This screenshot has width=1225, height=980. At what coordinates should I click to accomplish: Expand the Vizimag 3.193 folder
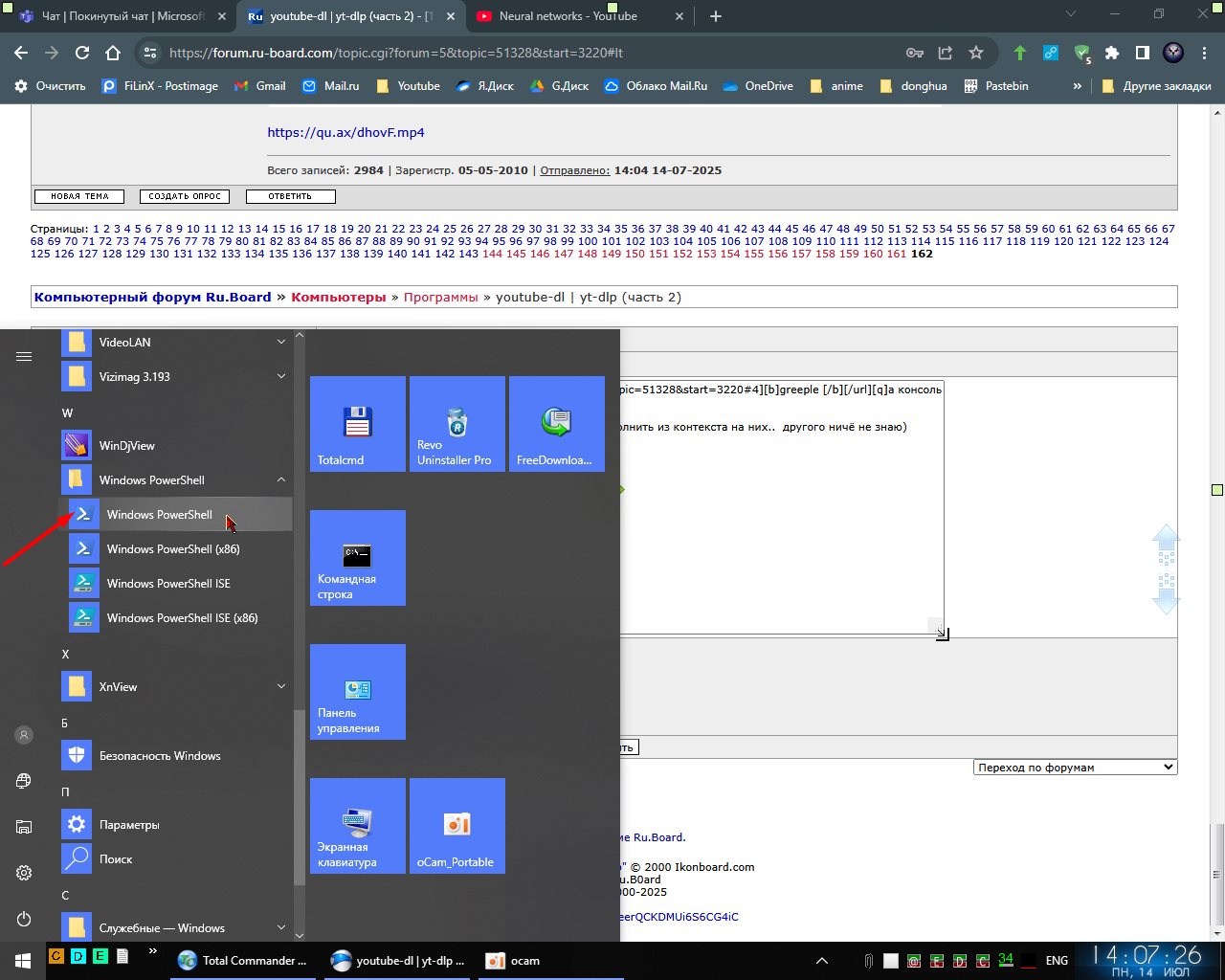[x=176, y=377]
